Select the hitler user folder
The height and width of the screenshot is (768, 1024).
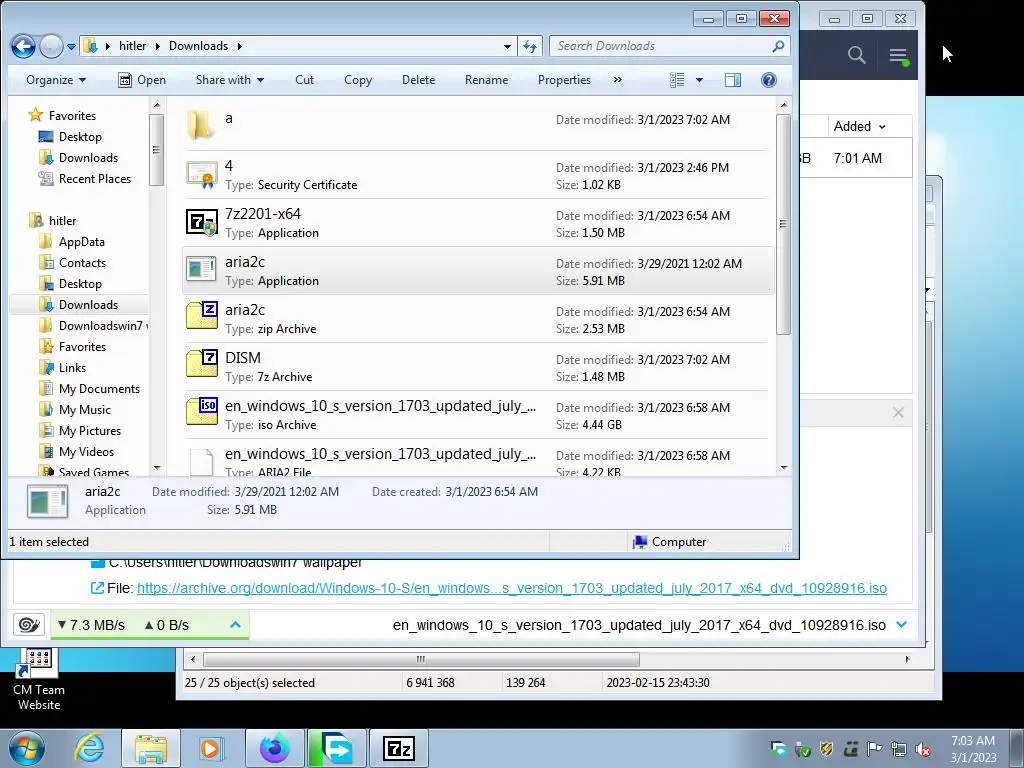53,221
